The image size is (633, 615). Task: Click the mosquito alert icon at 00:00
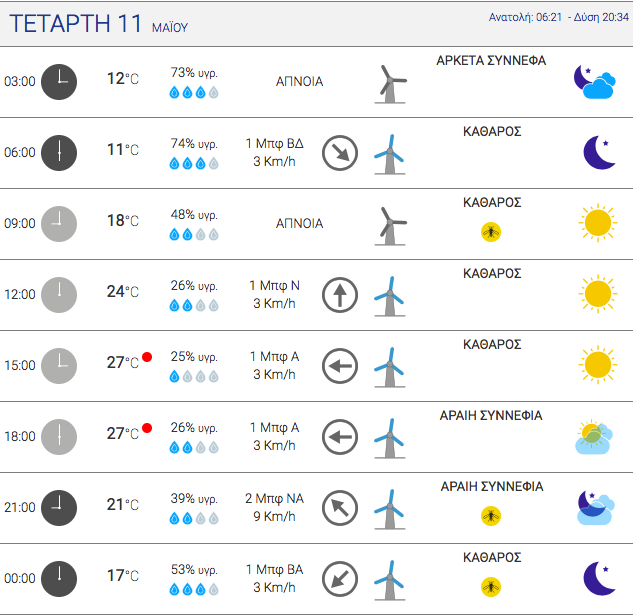(x=491, y=587)
